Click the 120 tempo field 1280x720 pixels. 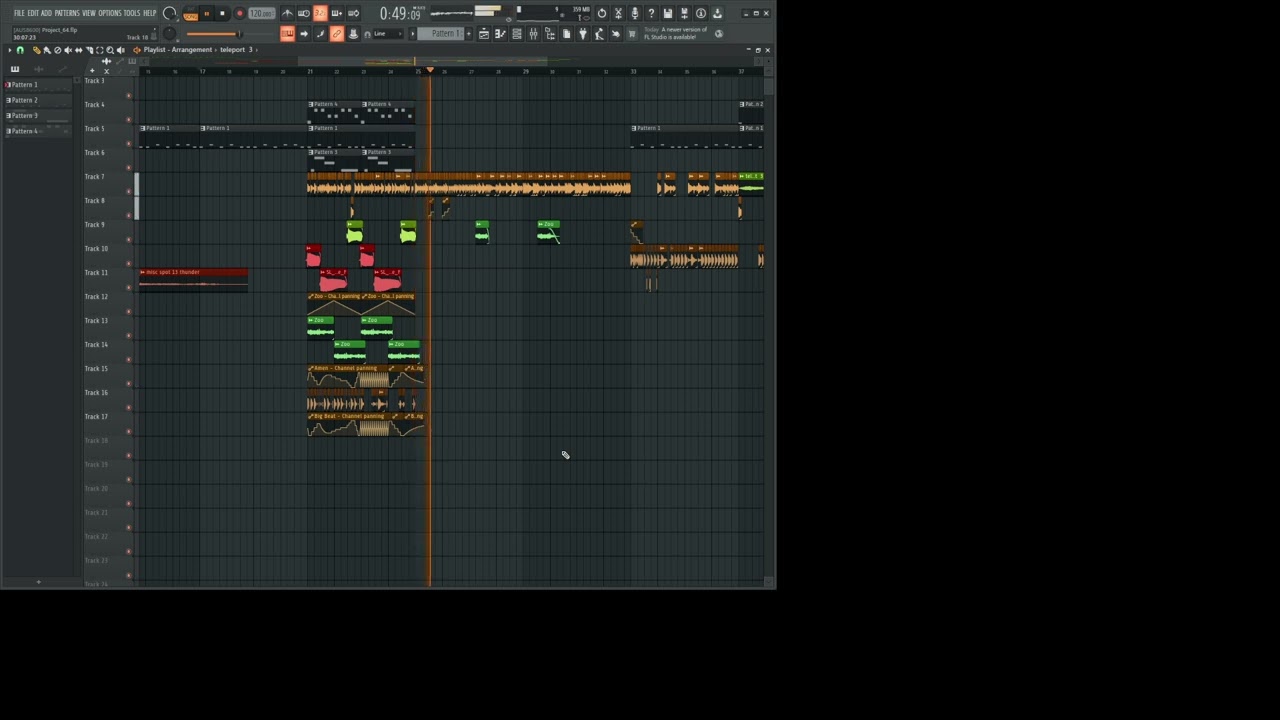pyautogui.click(x=261, y=14)
